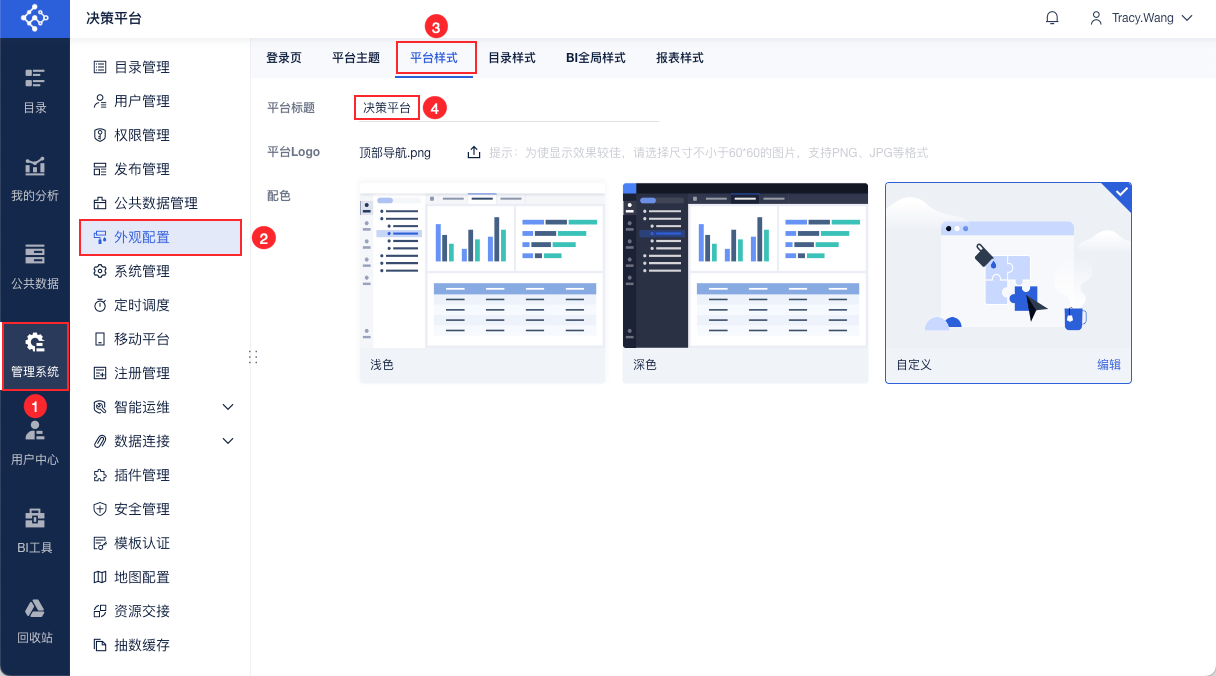Click the 顶部导航.png file name
This screenshot has width=1216, height=676.
click(395, 153)
